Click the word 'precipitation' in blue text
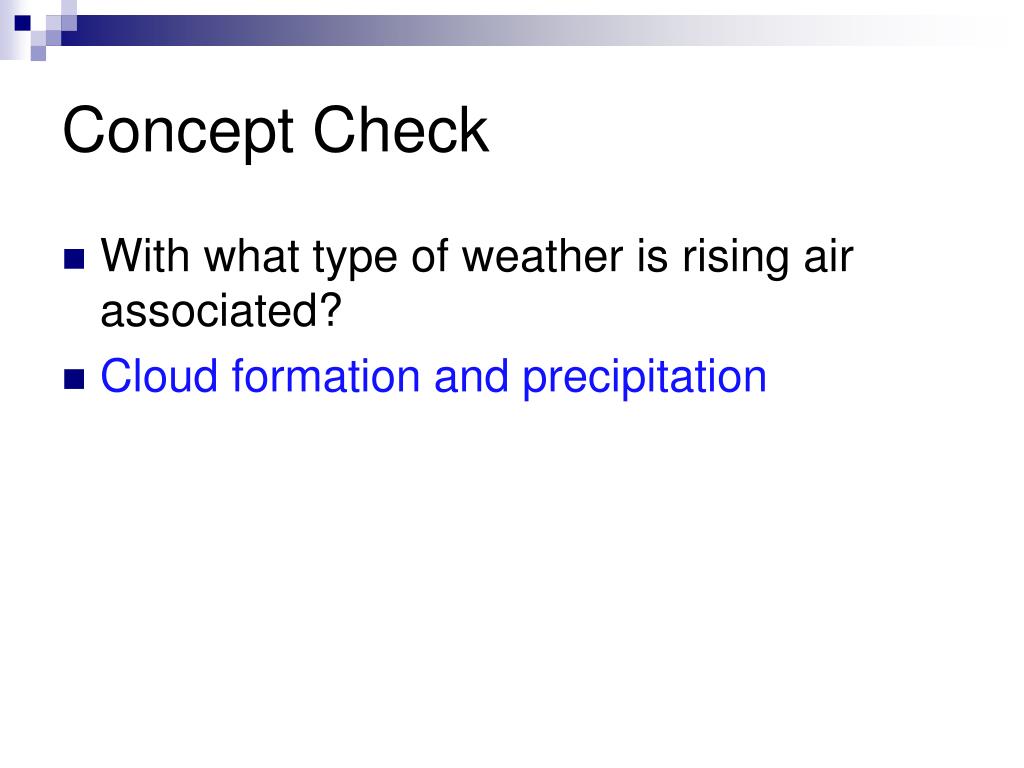 coord(645,378)
